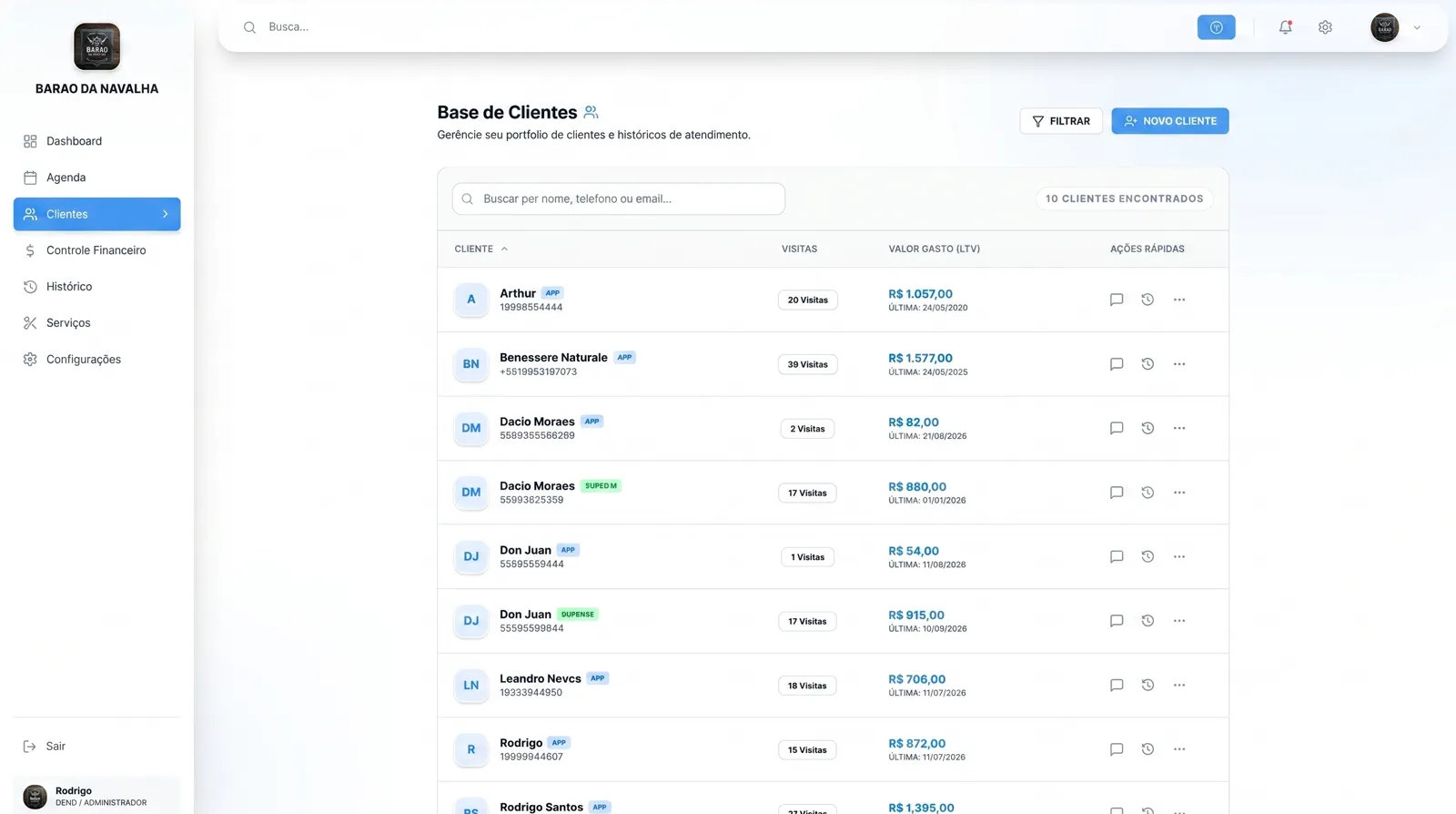Open more options for Benessere Naturale
Viewport: 1456px width, 814px height.
coord(1179,364)
